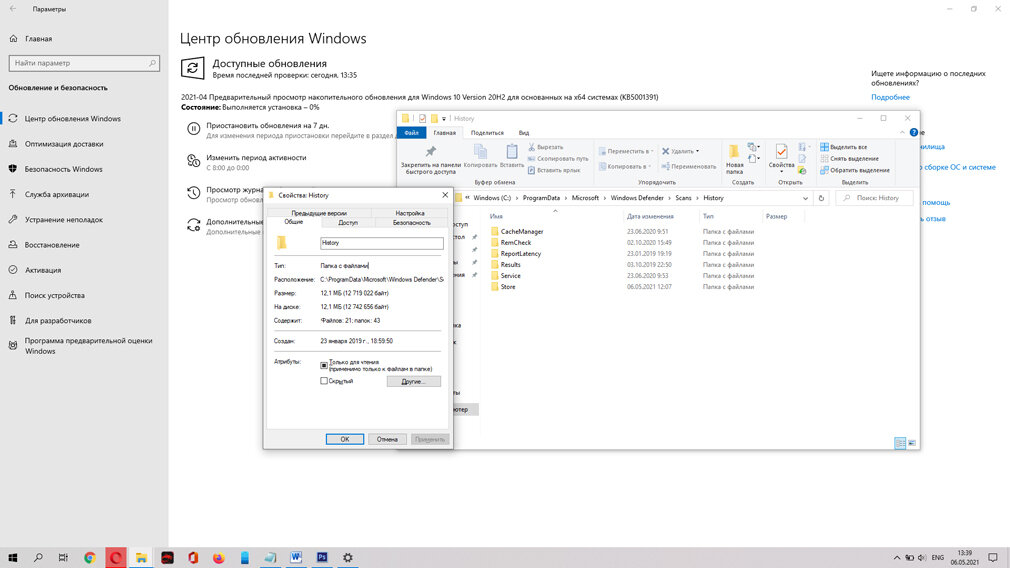Open Центр обновления Windows in Settings sidebar
1010x568 pixels.
point(73,118)
